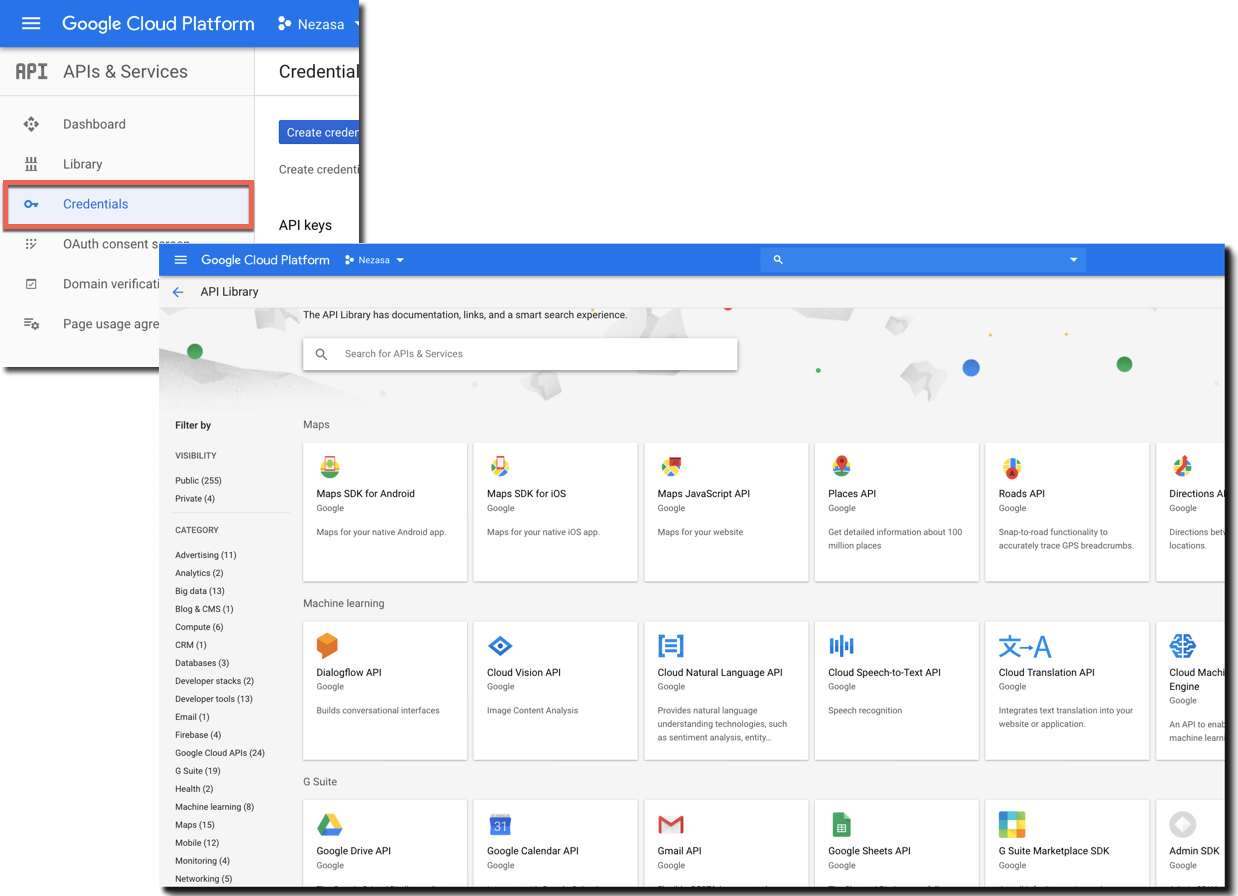This screenshot has height=896, width=1238.
Task: Click the Cloud Natural Language API icon
Action: point(671,645)
